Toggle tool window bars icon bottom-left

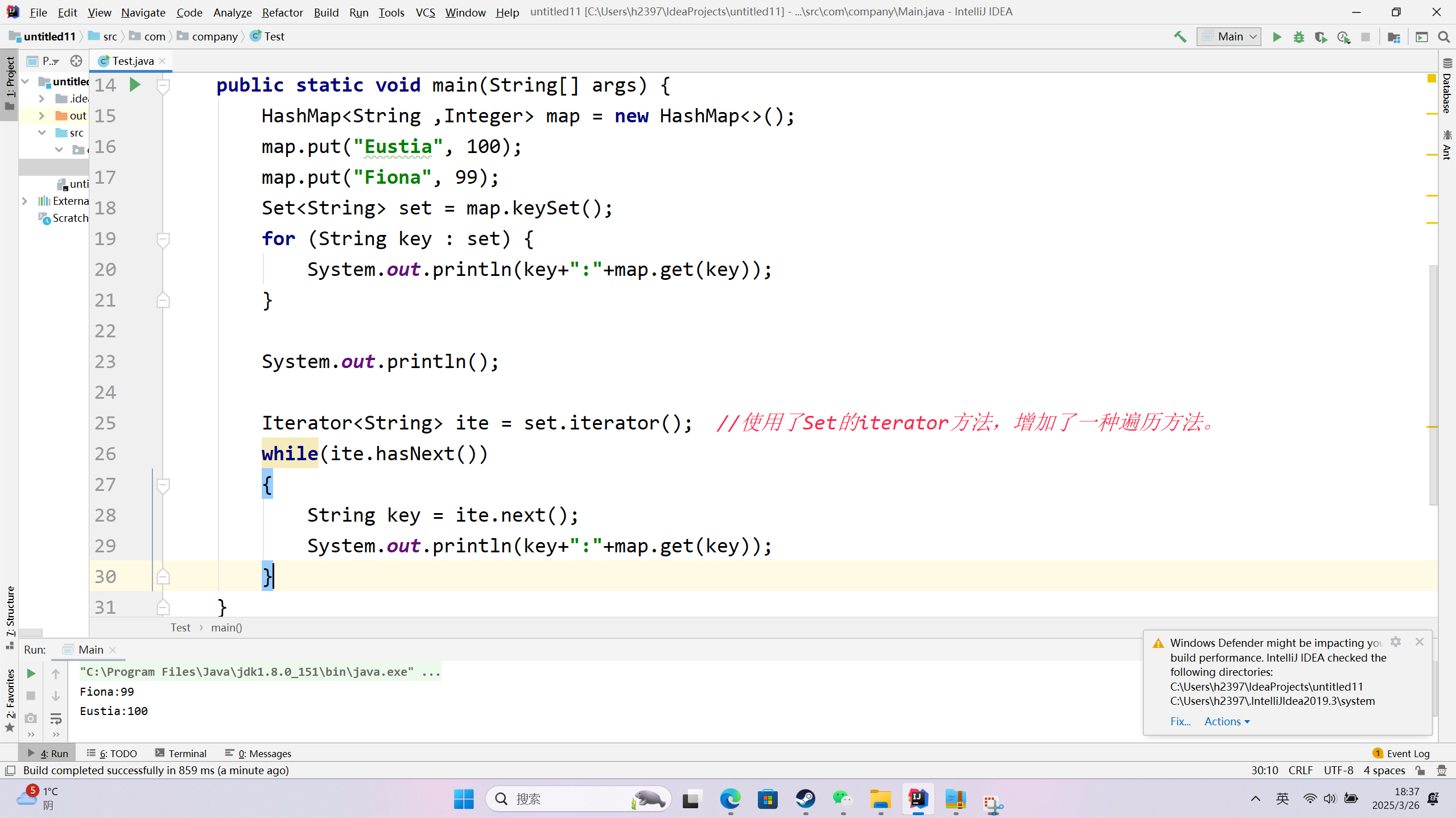(x=10, y=770)
